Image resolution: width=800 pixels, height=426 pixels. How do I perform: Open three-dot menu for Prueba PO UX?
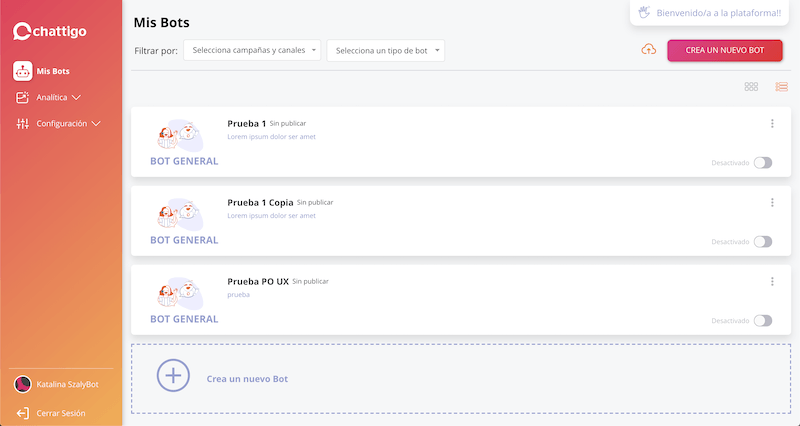[x=772, y=282]
